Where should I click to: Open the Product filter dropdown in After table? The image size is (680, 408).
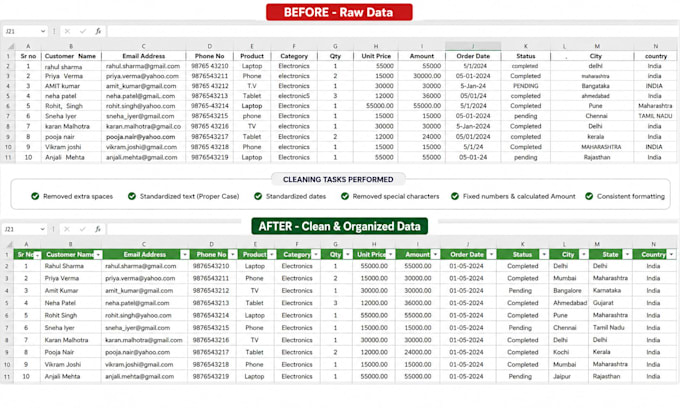[271, 255]
